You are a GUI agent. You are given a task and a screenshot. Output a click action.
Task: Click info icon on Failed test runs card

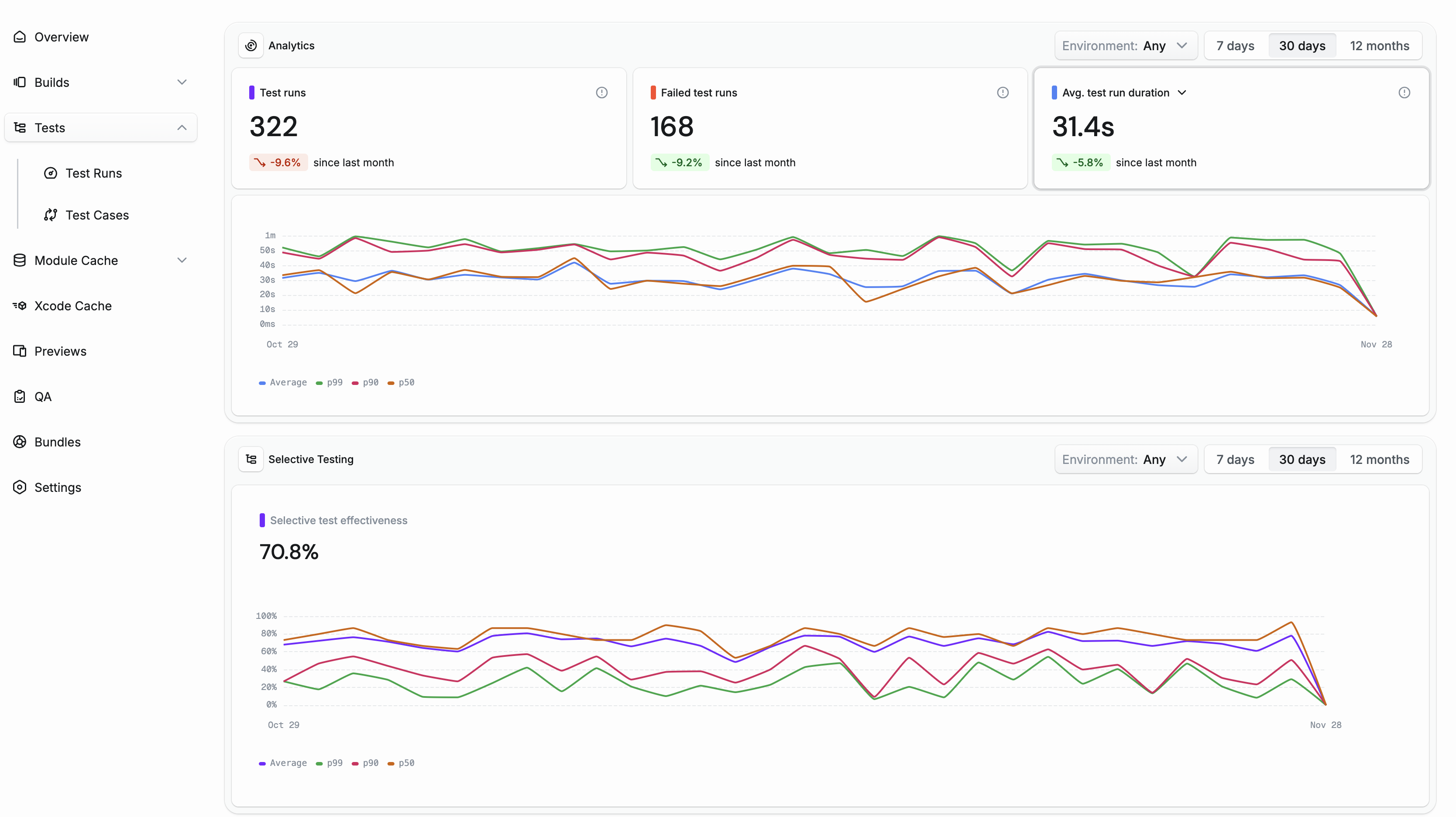click(x=1003, y=93)
